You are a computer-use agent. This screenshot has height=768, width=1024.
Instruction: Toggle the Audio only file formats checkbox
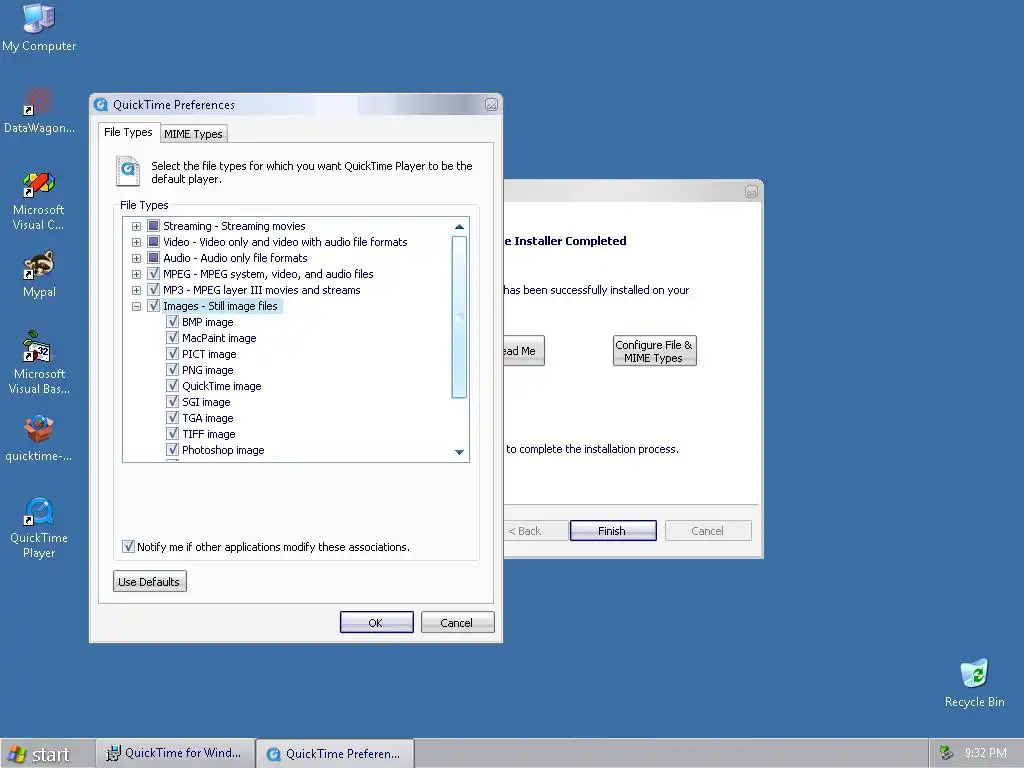pos(153,258)
